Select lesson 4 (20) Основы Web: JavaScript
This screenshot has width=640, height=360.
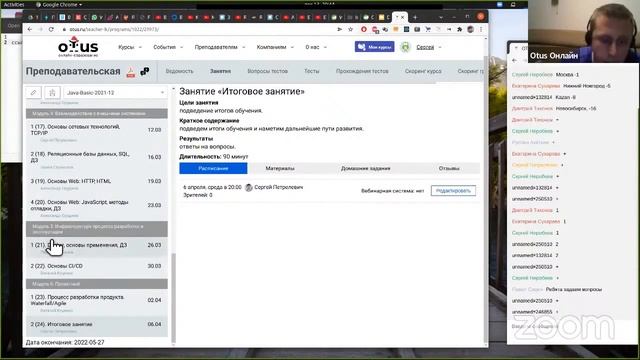click(x=97, y=207)
